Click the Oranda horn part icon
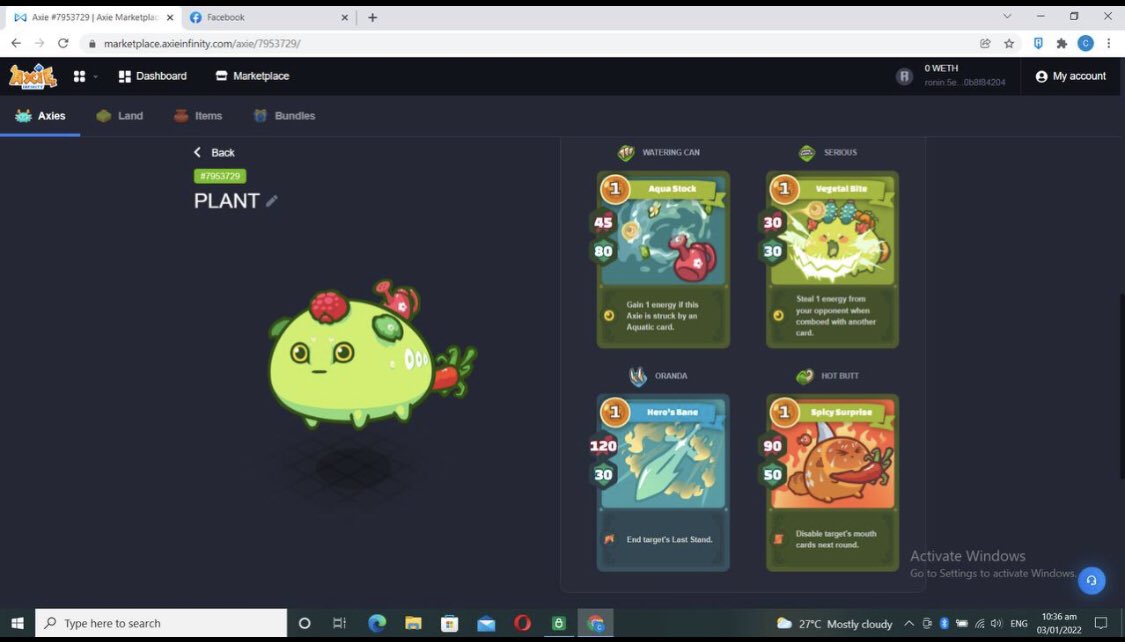 click(x=638, y=376)
